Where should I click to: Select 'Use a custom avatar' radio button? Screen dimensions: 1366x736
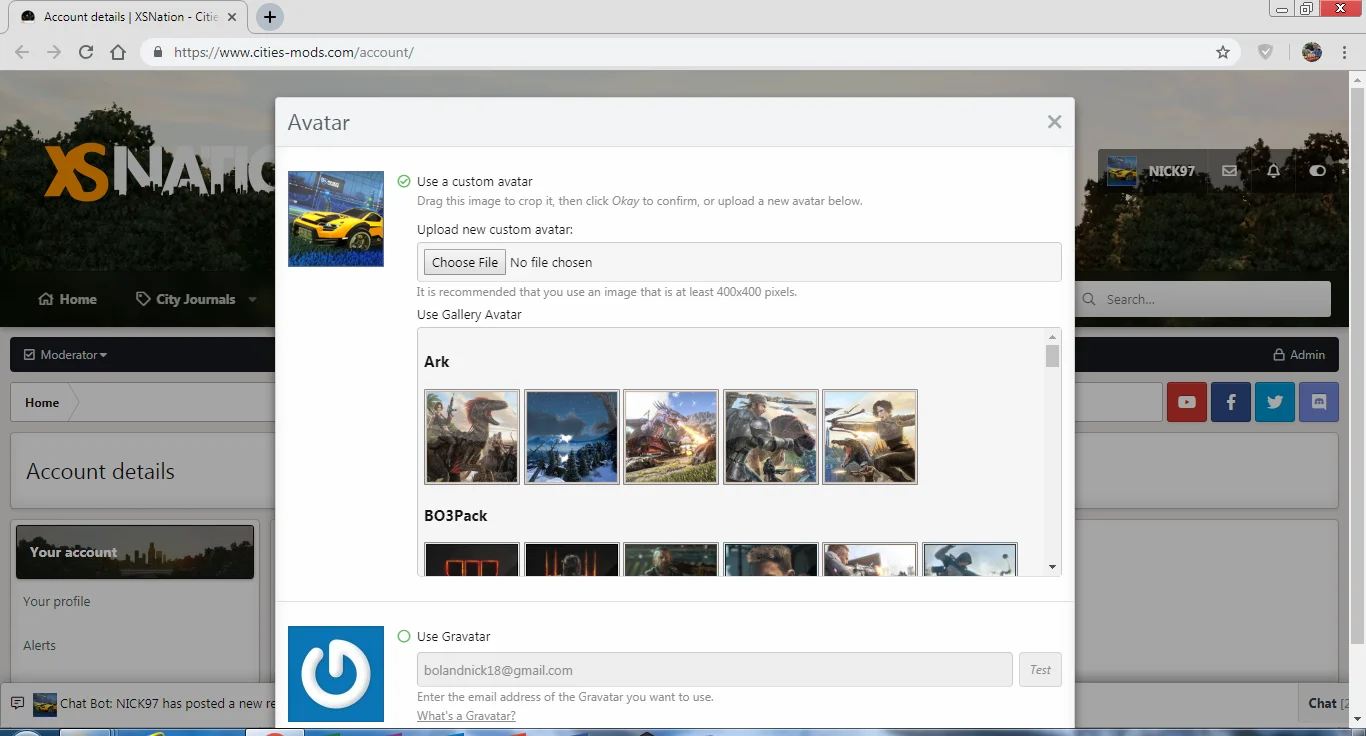pos(404,182)
